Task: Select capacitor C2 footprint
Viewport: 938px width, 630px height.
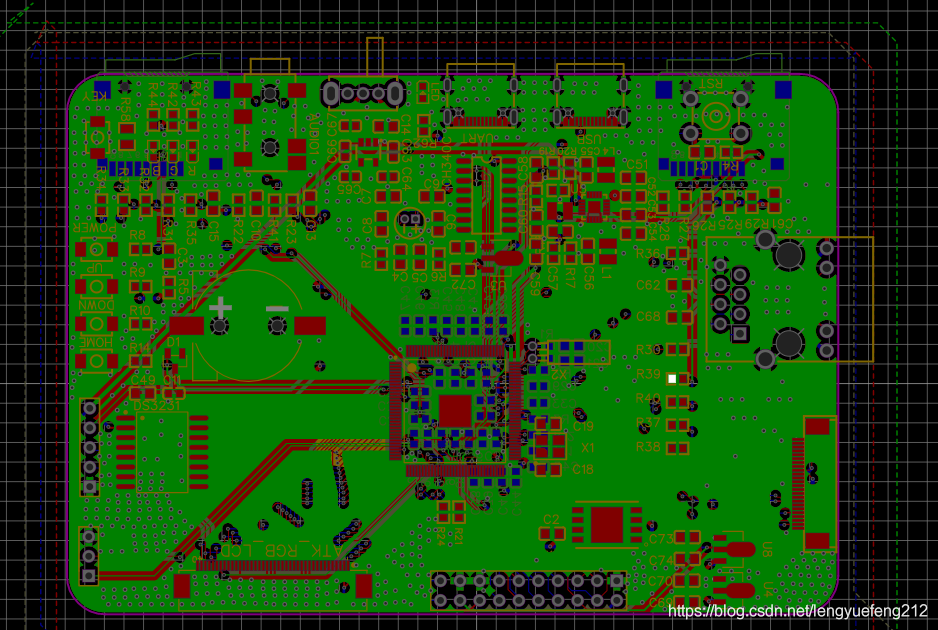Action: point(552,533)
